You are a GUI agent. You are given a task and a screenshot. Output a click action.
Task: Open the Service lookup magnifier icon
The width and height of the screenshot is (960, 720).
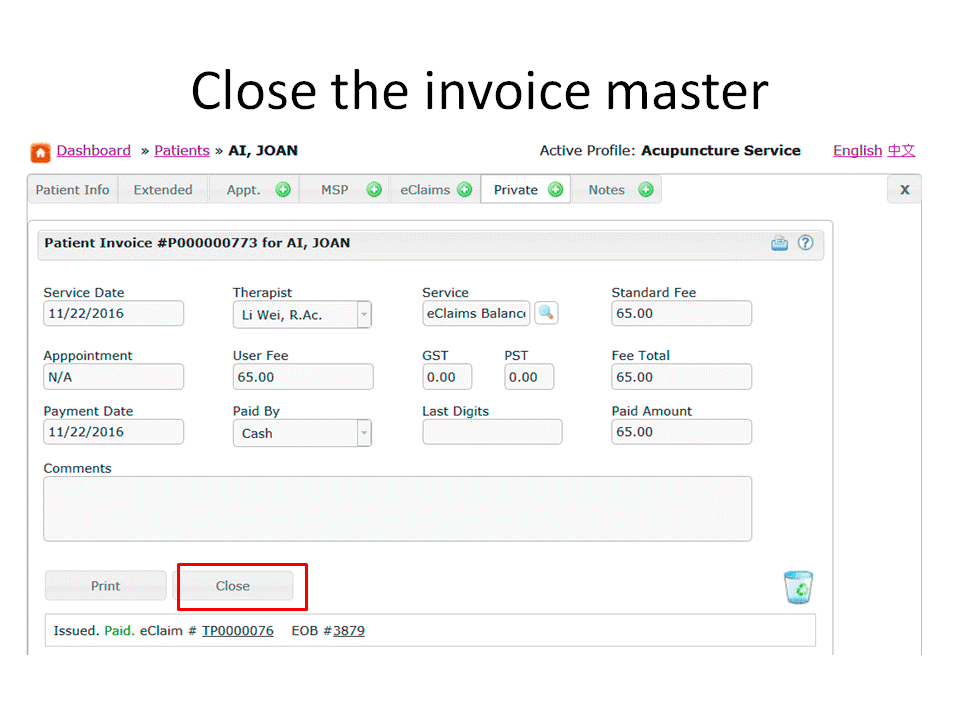545,313
